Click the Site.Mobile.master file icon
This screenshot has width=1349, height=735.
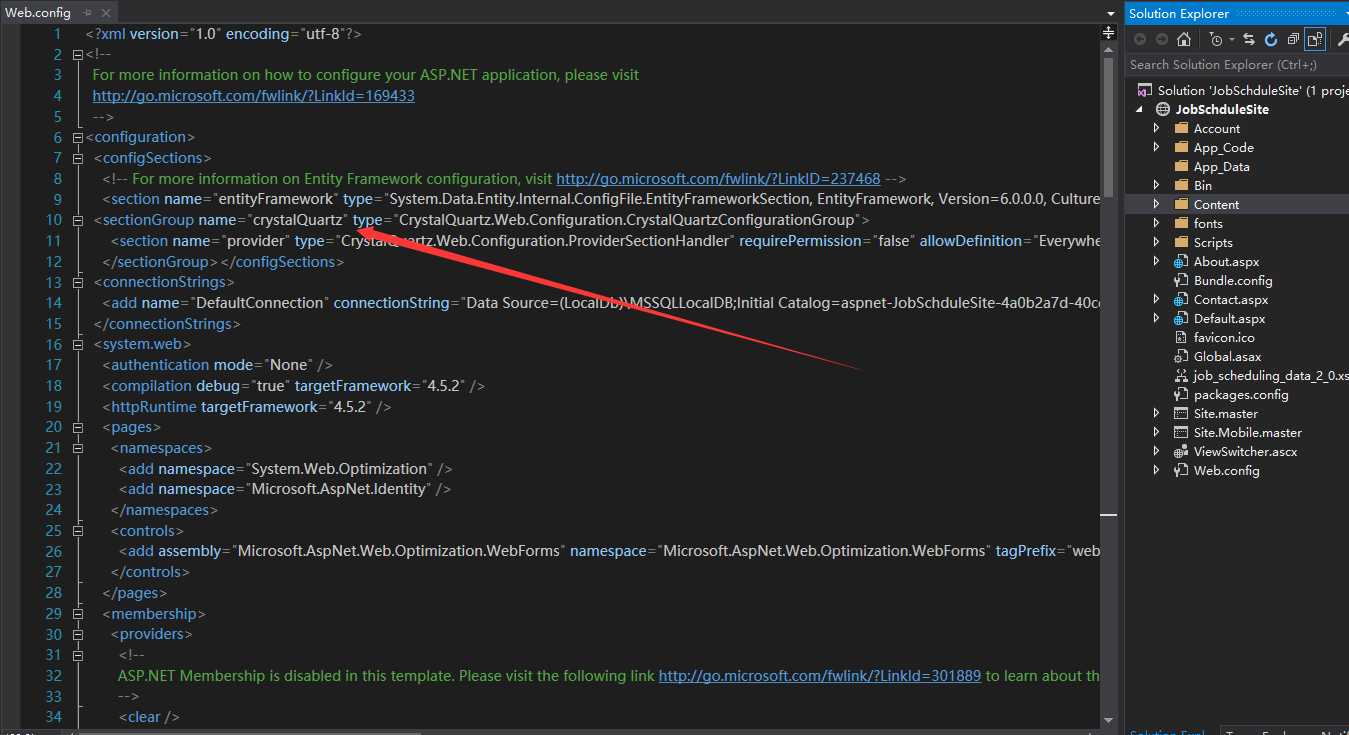tap(1180, 432)
